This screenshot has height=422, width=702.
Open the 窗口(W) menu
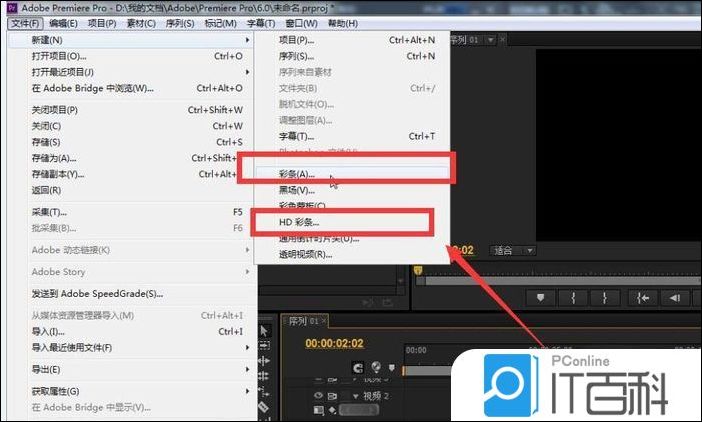click(x=301, y=23)
